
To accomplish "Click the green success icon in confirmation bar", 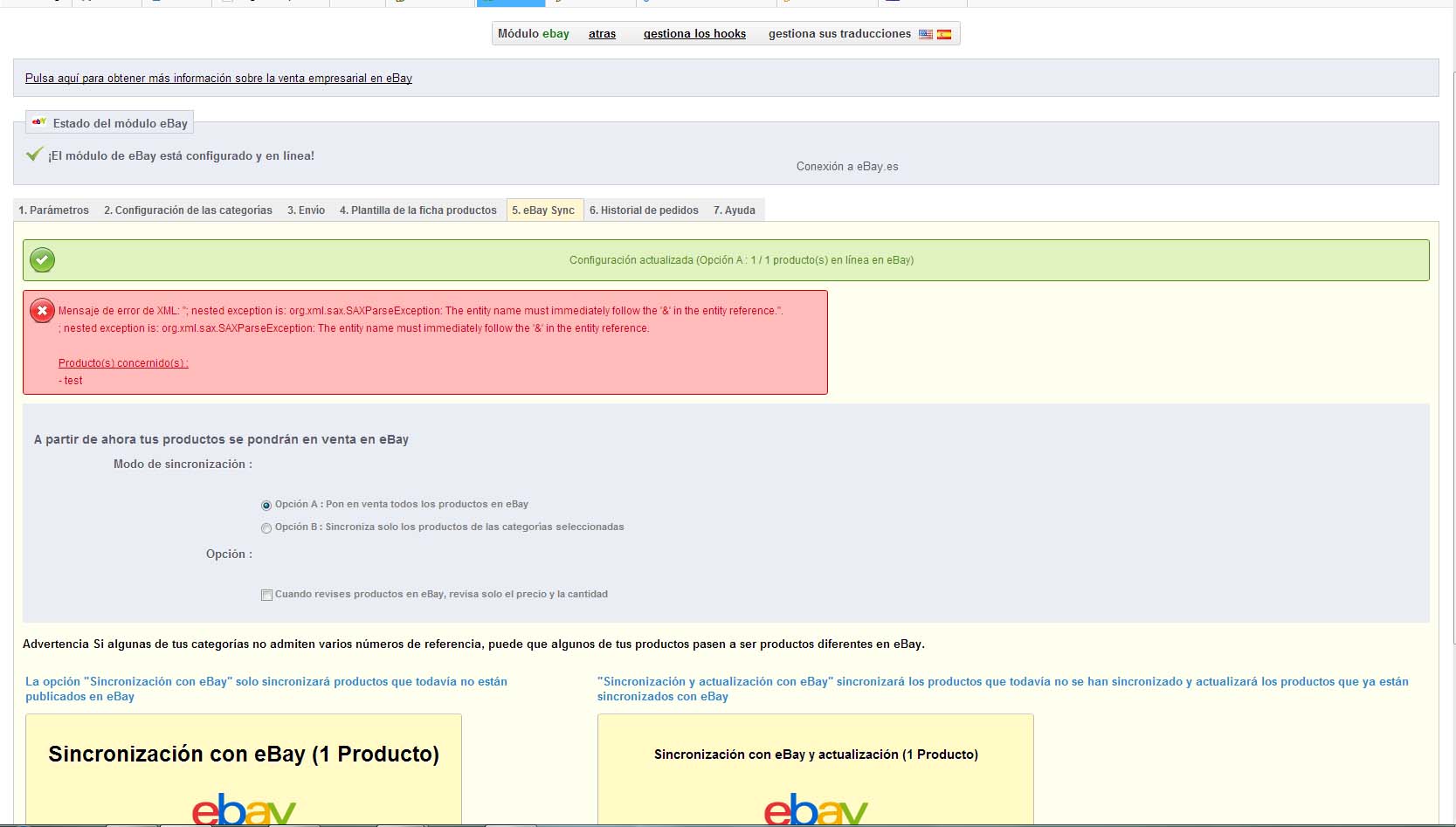I will pos(42,259).
